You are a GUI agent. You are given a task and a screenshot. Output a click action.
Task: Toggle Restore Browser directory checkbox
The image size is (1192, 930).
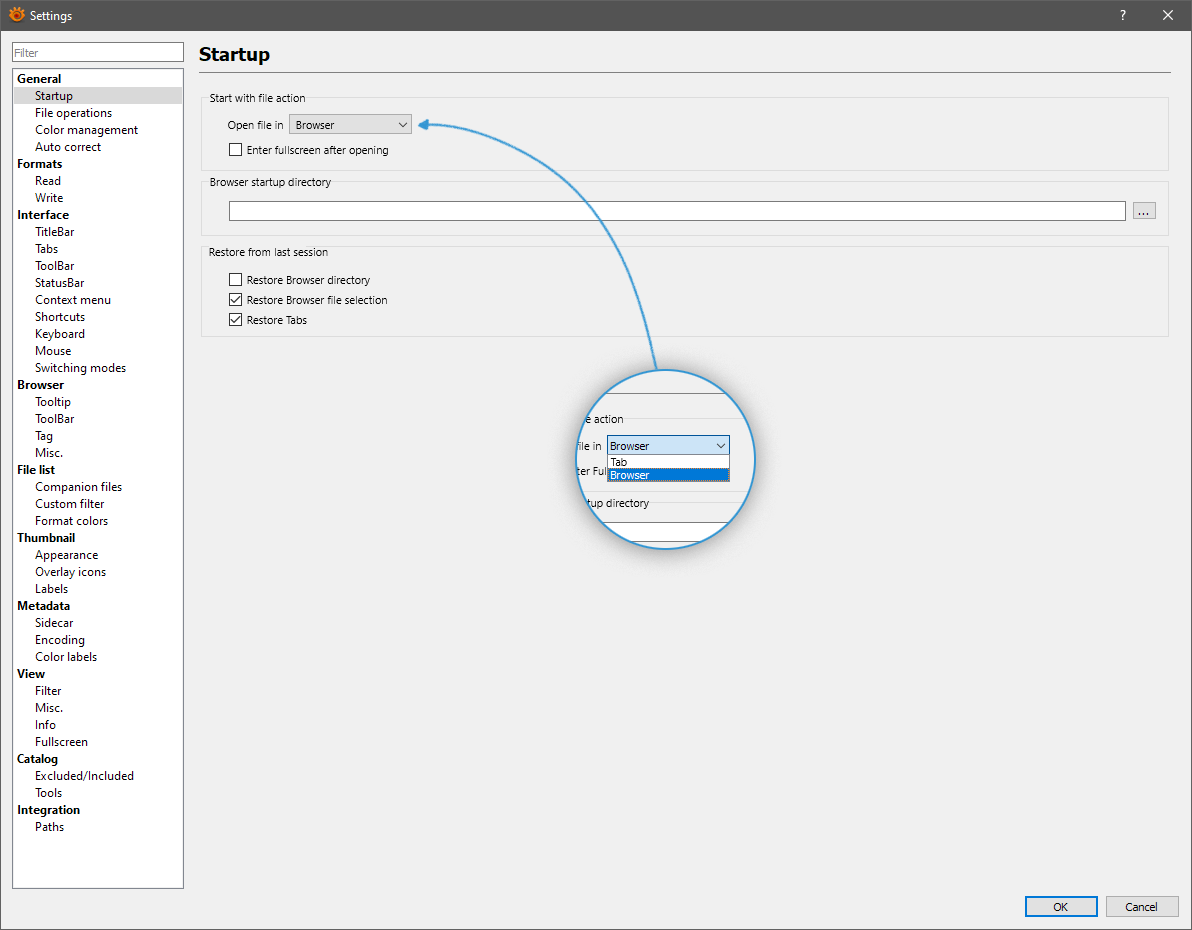pyautogui.click(x=236, y=280)
